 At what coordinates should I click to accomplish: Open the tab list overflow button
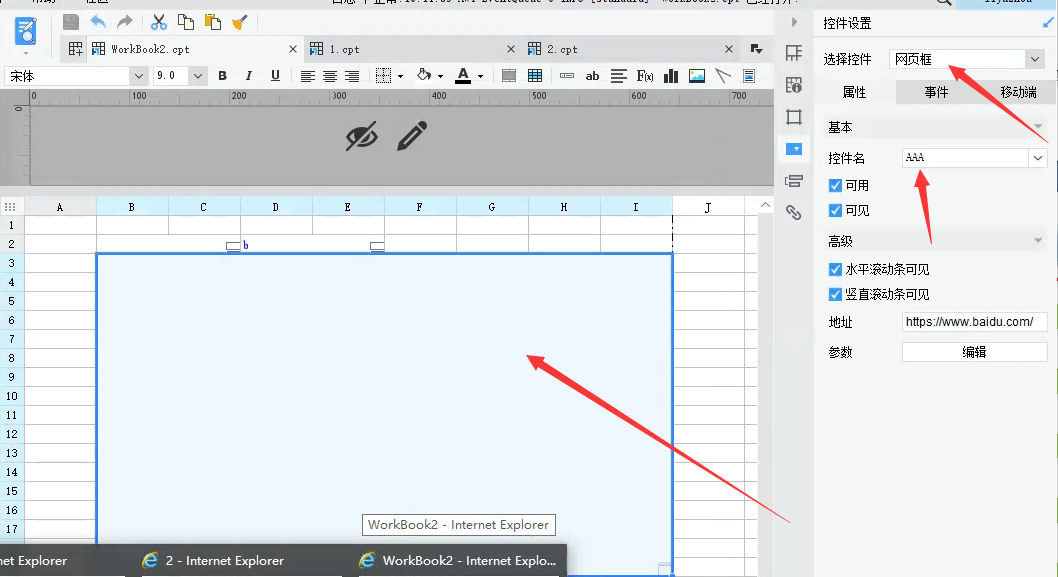[x=756, y=49]
